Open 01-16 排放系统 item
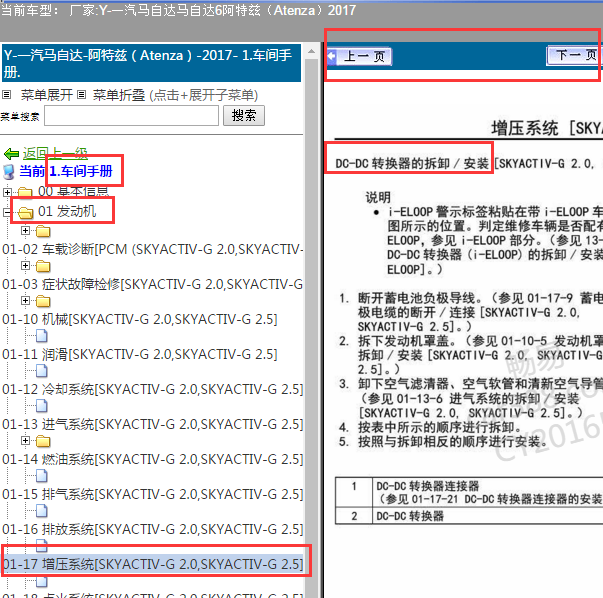The image size is (603, 598). pos(152,530)
